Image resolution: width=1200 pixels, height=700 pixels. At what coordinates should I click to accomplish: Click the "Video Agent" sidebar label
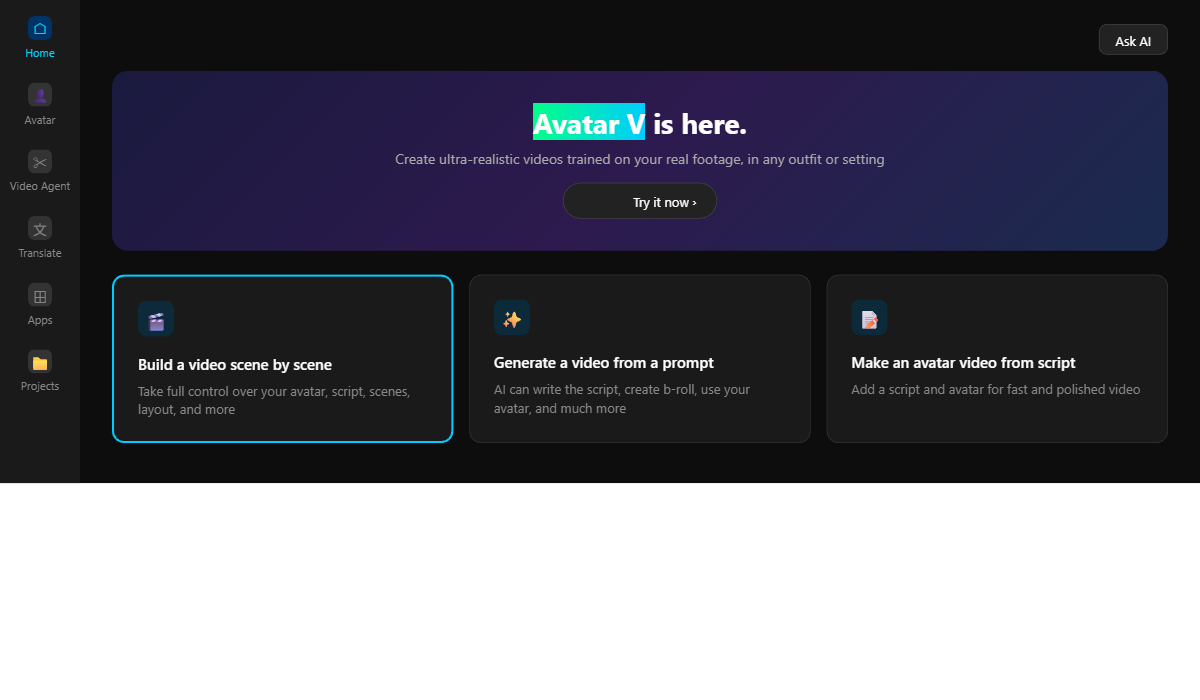40,187
